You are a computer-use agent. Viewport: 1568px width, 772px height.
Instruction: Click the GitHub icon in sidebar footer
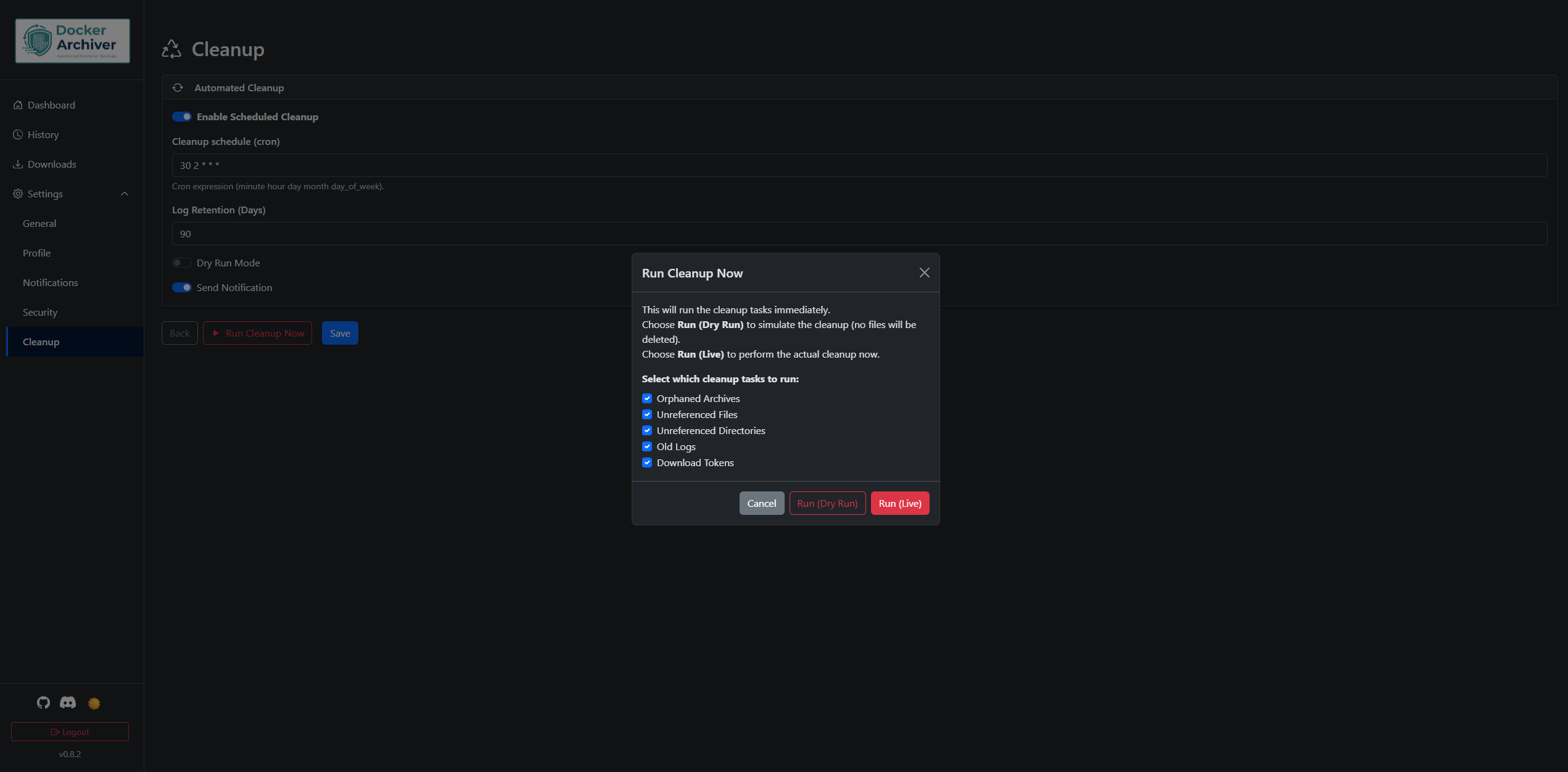[x=43, y=702]
